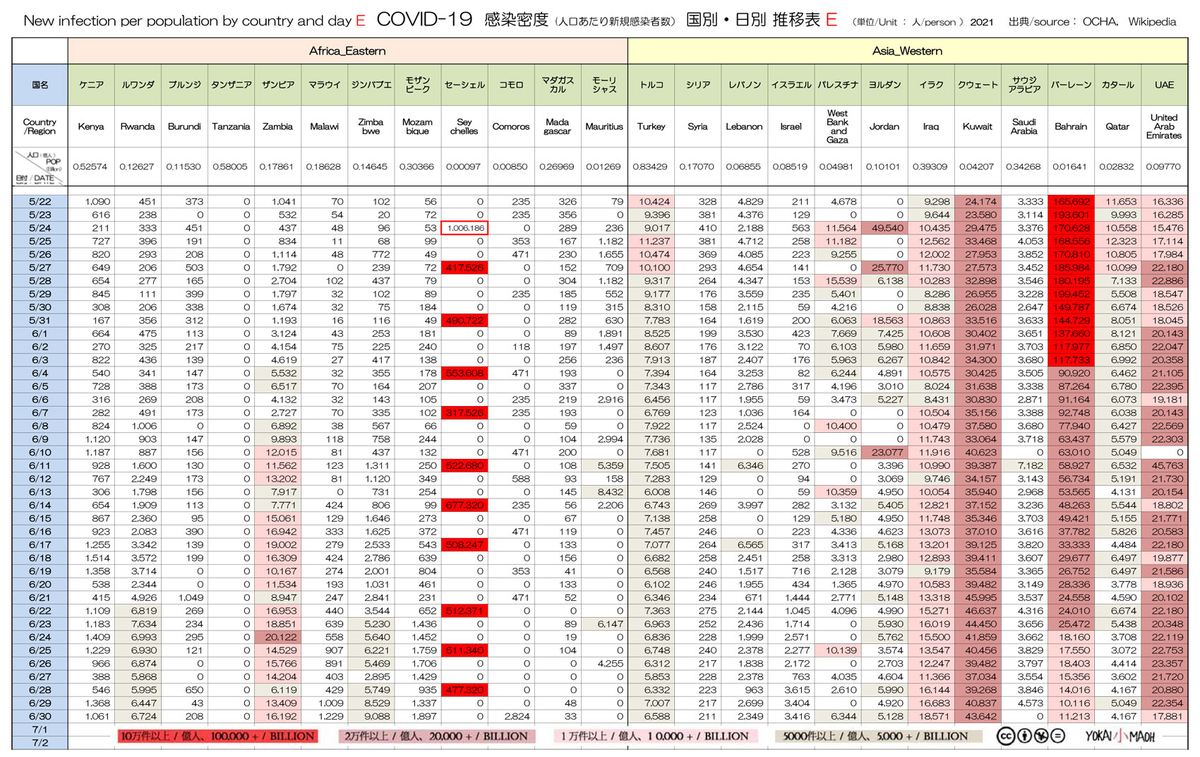The width and height of the screenshot is (1200, 757).
Task: Select the Rwanda column header
Action: pos(137,126)
